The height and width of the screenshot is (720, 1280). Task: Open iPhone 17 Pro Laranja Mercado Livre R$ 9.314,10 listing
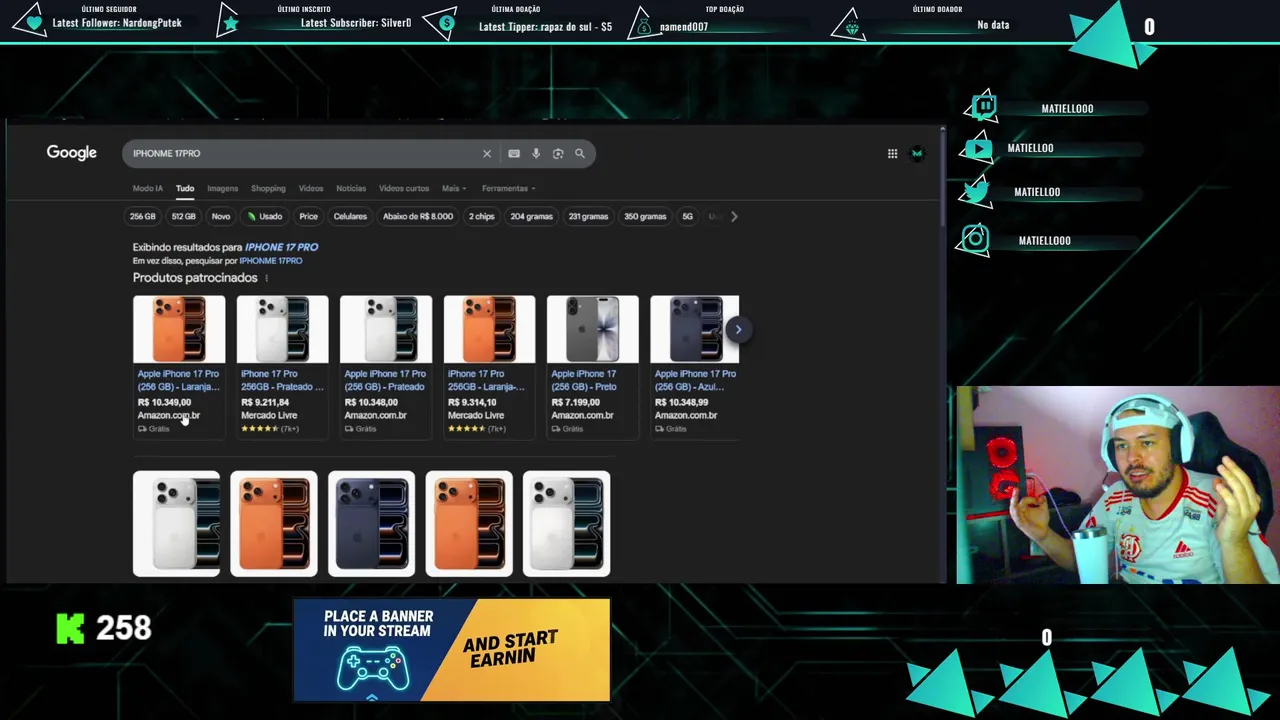(x=488, y=380)
